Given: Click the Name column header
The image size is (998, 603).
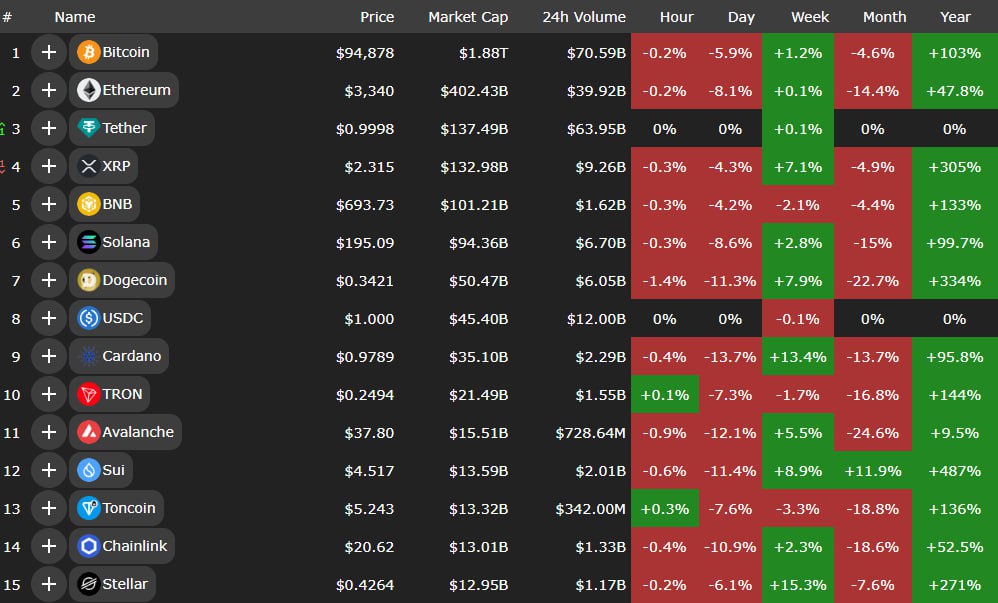Looking at the screenshot, I should 75,17.
